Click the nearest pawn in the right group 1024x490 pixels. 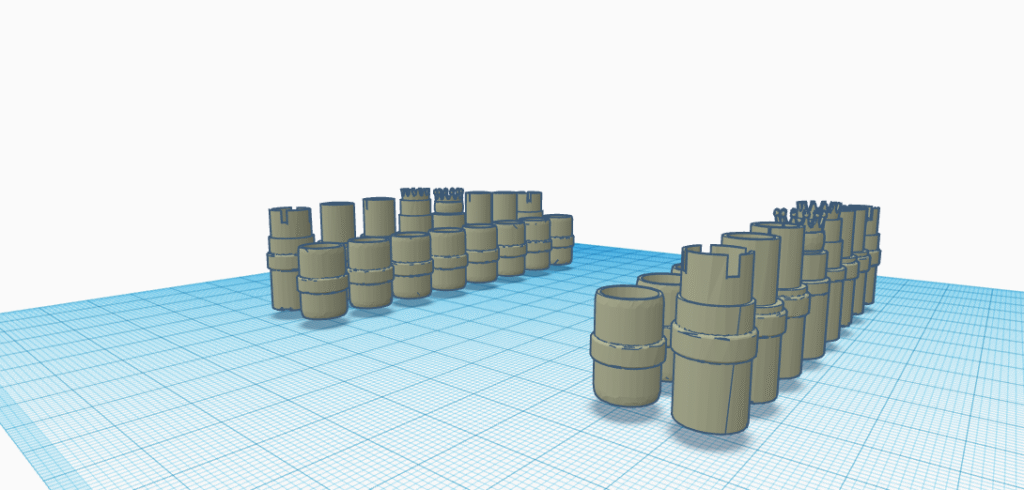click(x=628, y=347)
